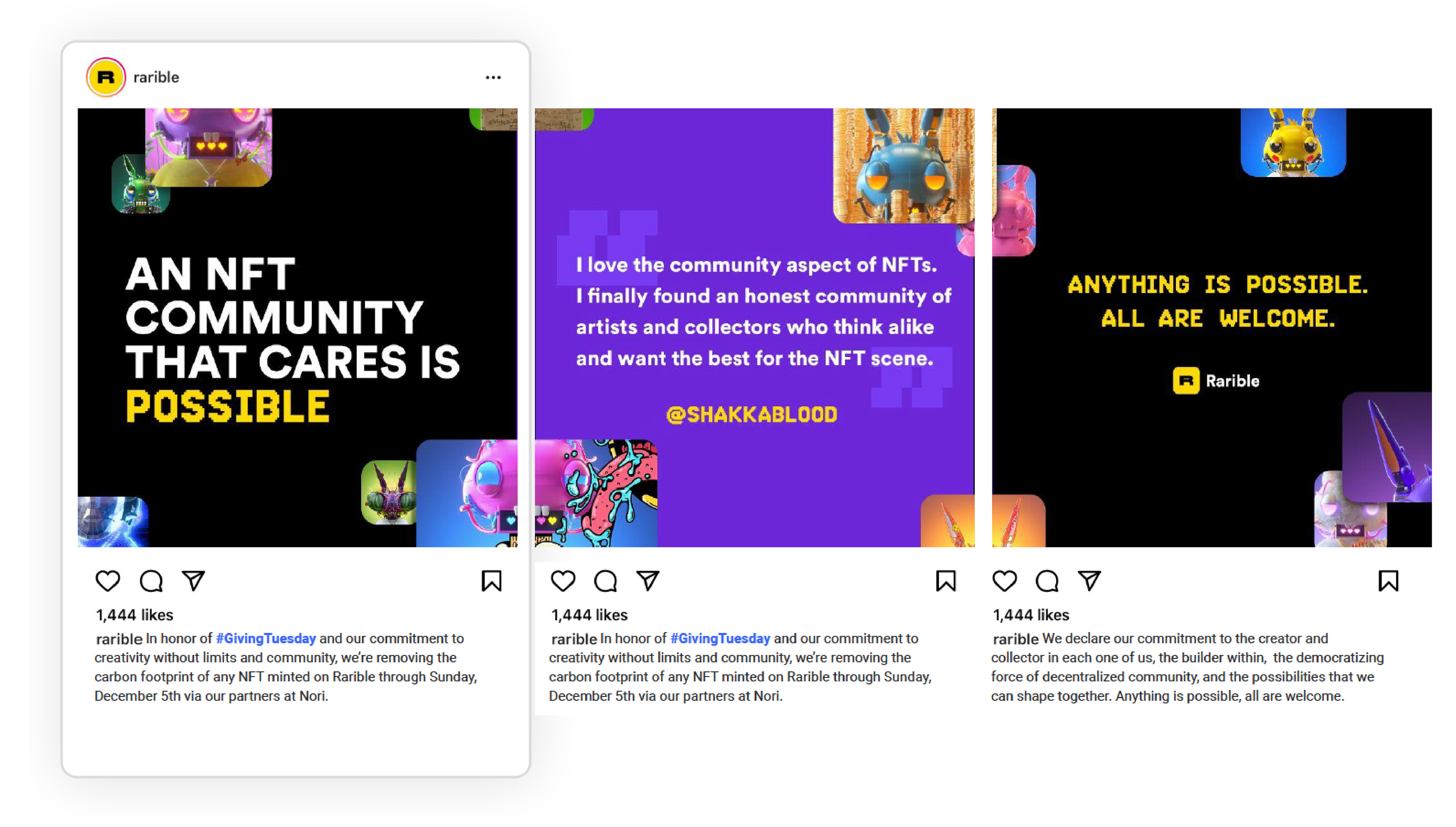Click the yellow bug NFT artwork thumbnail
Image resolution: width=1456 pixels, height=827 pixels.
pyautogui.click(x=1293, y=142)
